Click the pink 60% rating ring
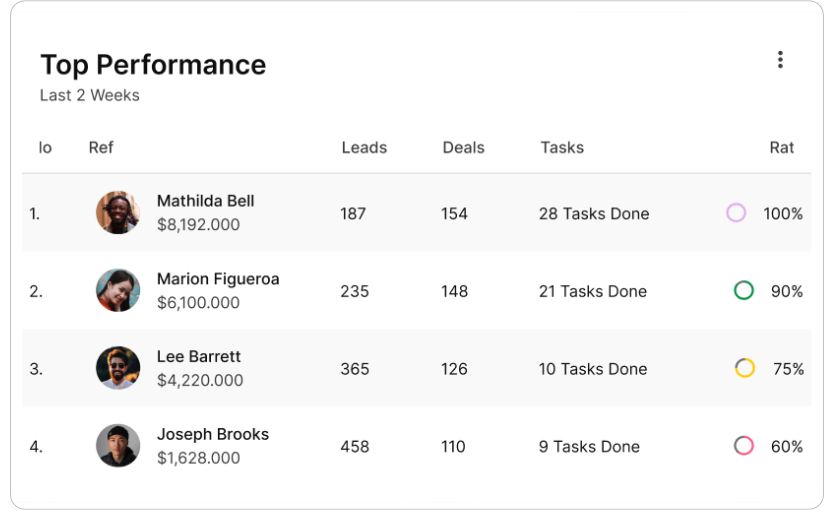The image size is (833, 517). [743, 446]
